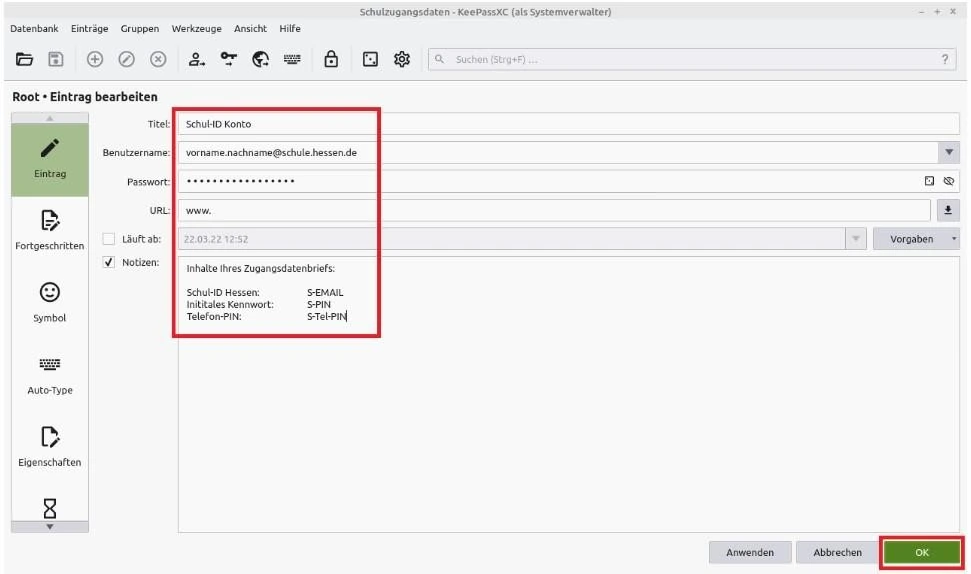The width and height of the screenshot is (971, 574).
Task: Perform Auto-Type keyboard toolbar icon
Action: pos(292,59)
